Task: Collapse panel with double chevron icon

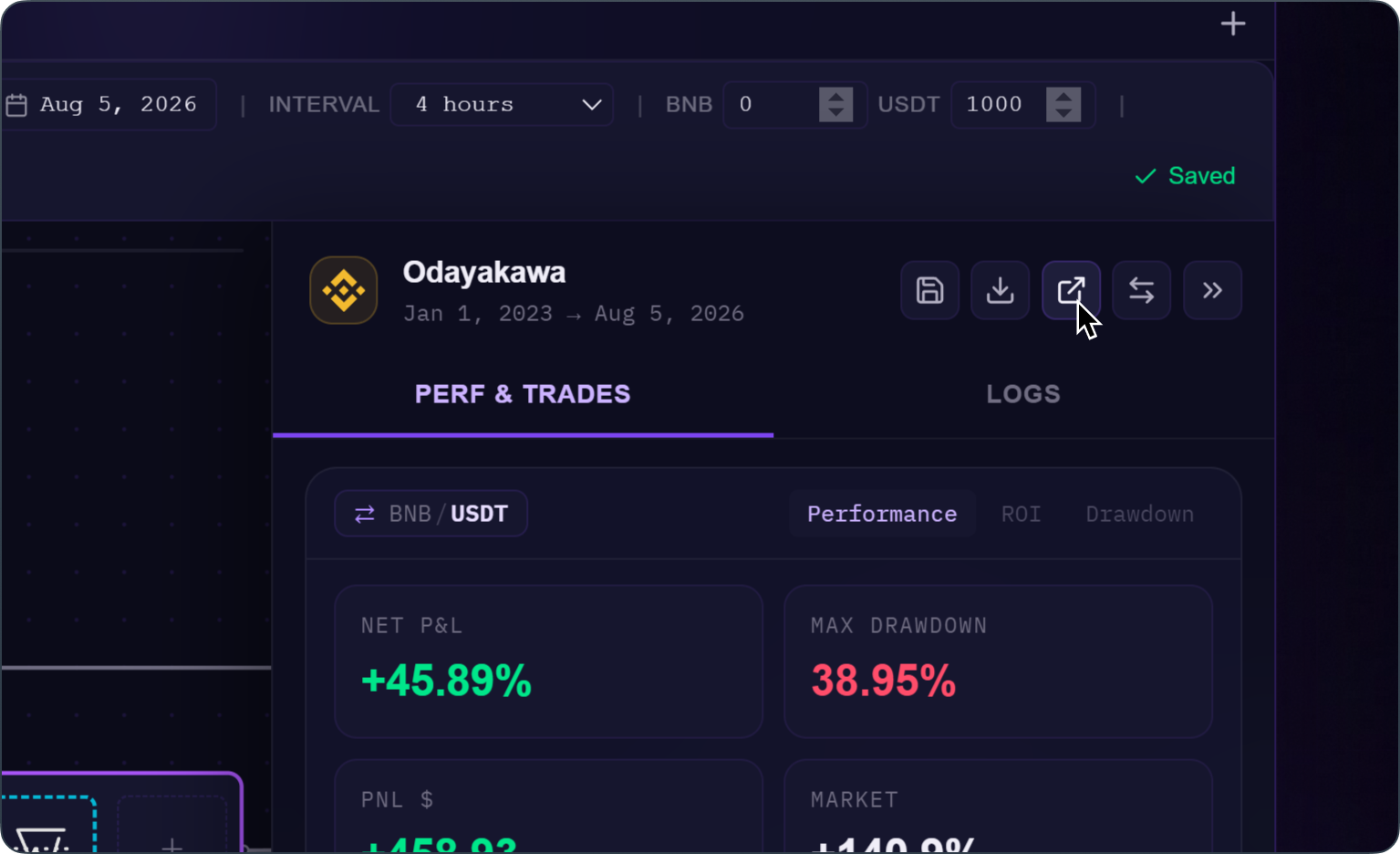Action: pos(1212,290)
